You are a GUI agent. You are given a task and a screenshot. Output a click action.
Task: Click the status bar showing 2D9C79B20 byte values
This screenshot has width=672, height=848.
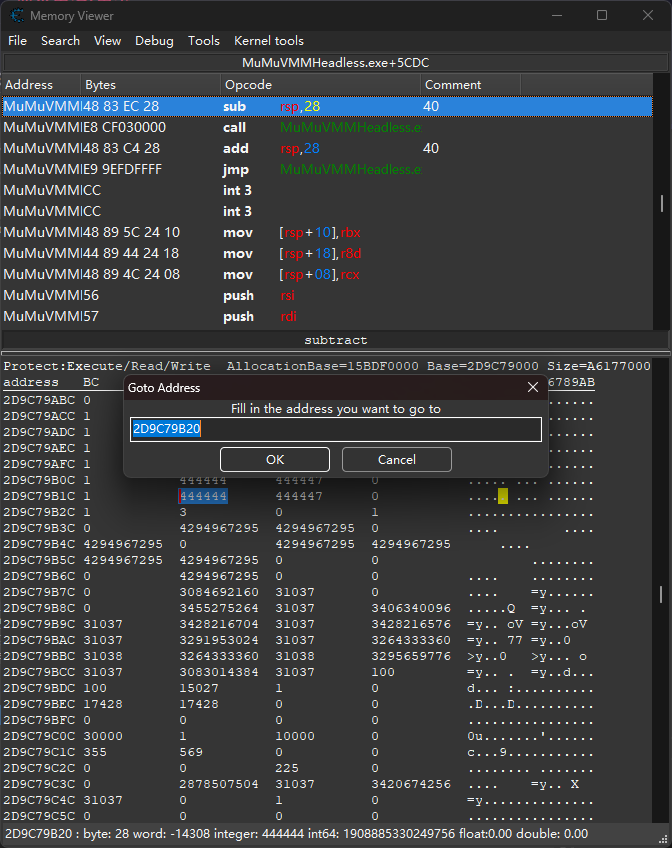coord(296,834)
